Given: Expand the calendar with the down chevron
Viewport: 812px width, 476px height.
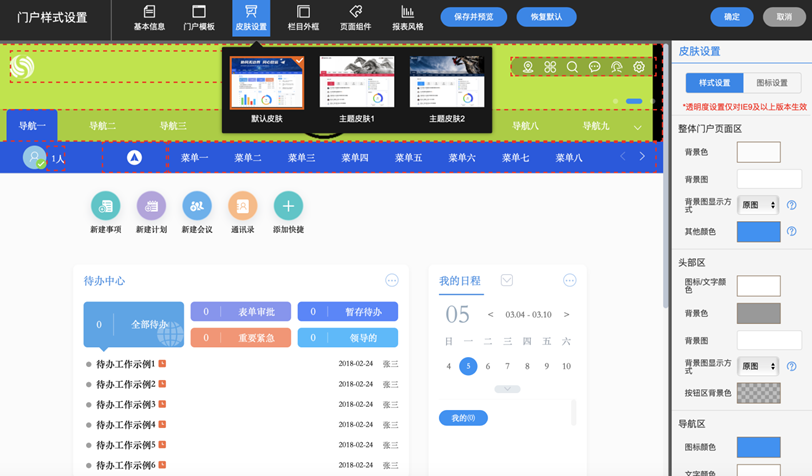Looking at the screenshot, I should pos(507,389).
